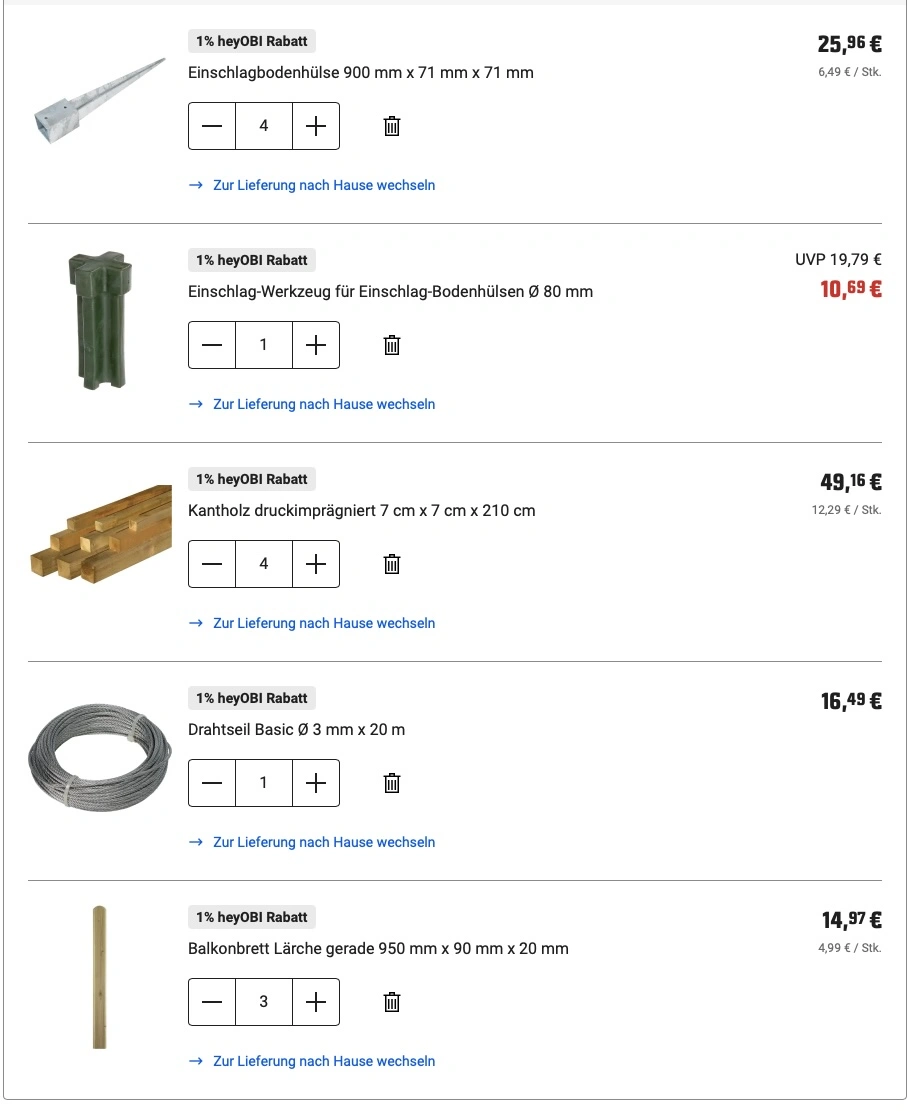Open Drahtseil Basic Ø 3 mm product title
This screenshot has height=1111, width=908.
pyautogui.click(x=296, y=729)
